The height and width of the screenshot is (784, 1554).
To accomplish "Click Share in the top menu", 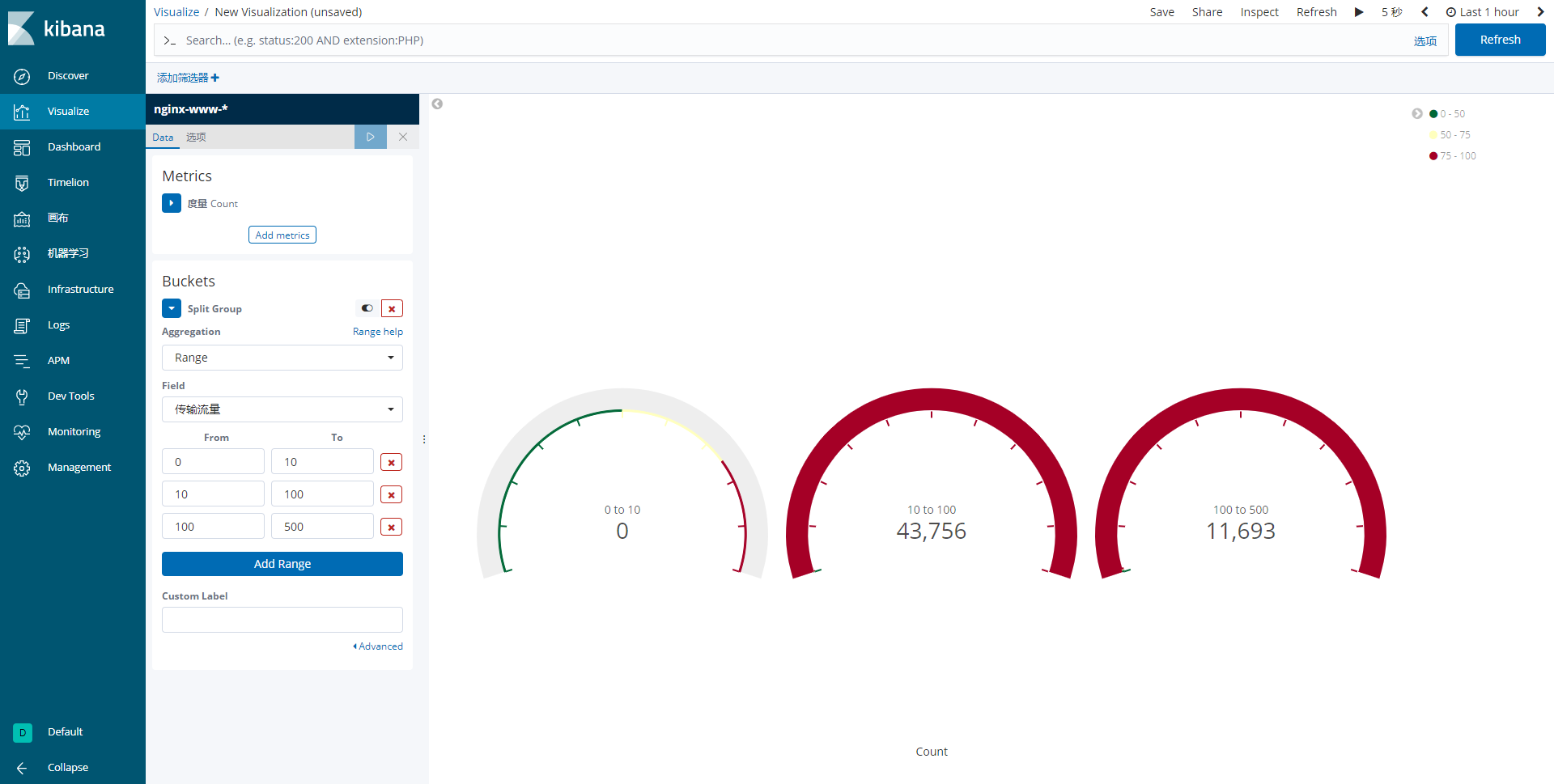I will click(1207, 12).
